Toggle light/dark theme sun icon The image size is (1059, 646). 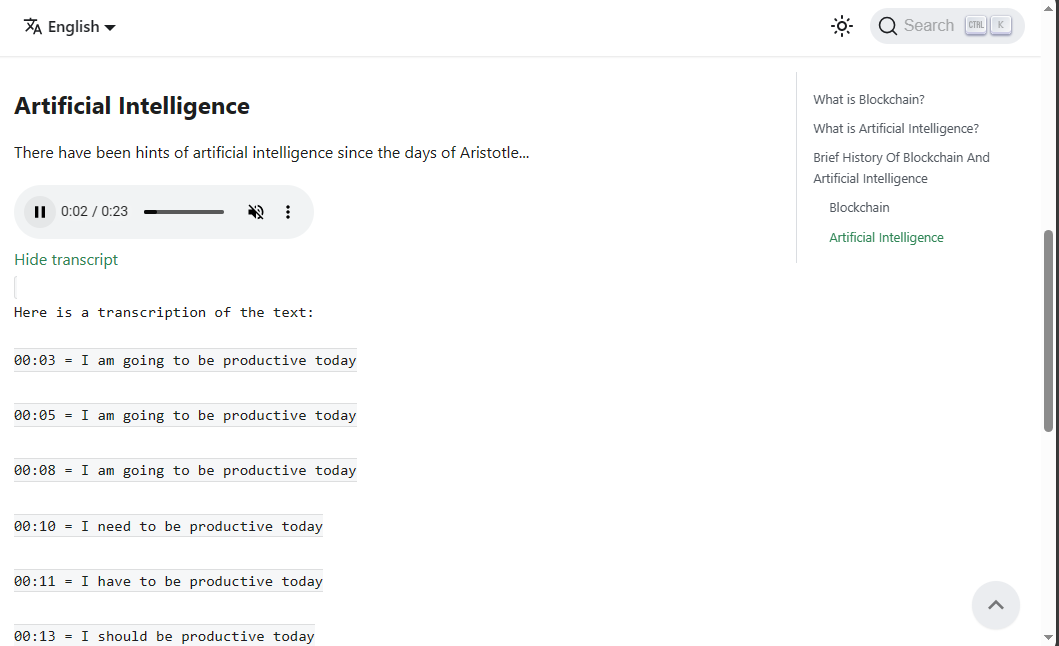(x=842, y=27)
